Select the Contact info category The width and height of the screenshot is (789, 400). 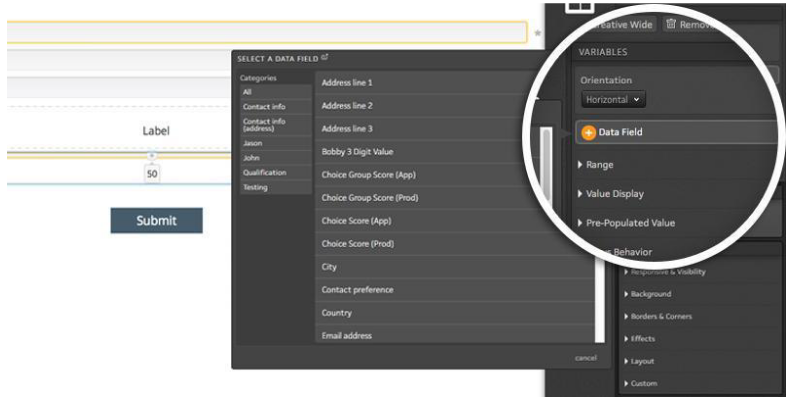(x=263, y=106)
